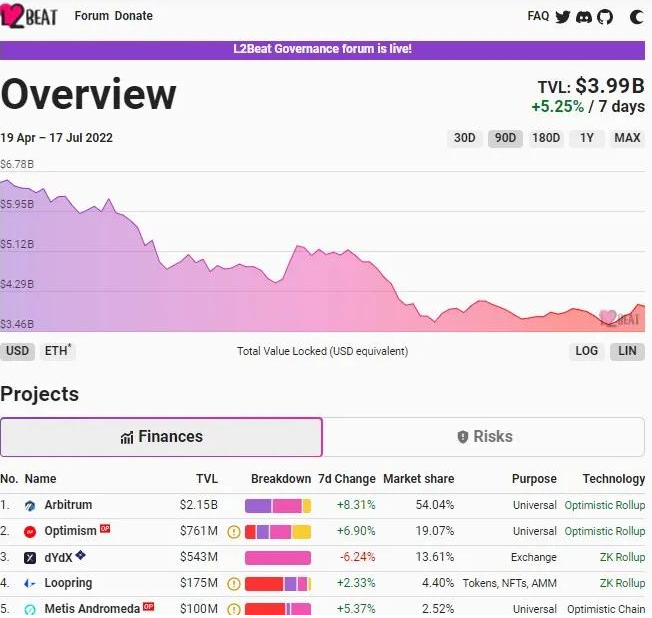The image size is (652, 618).
Task: Click Arbitrum's token breakdown bar
Action: (x=278, y=506)
